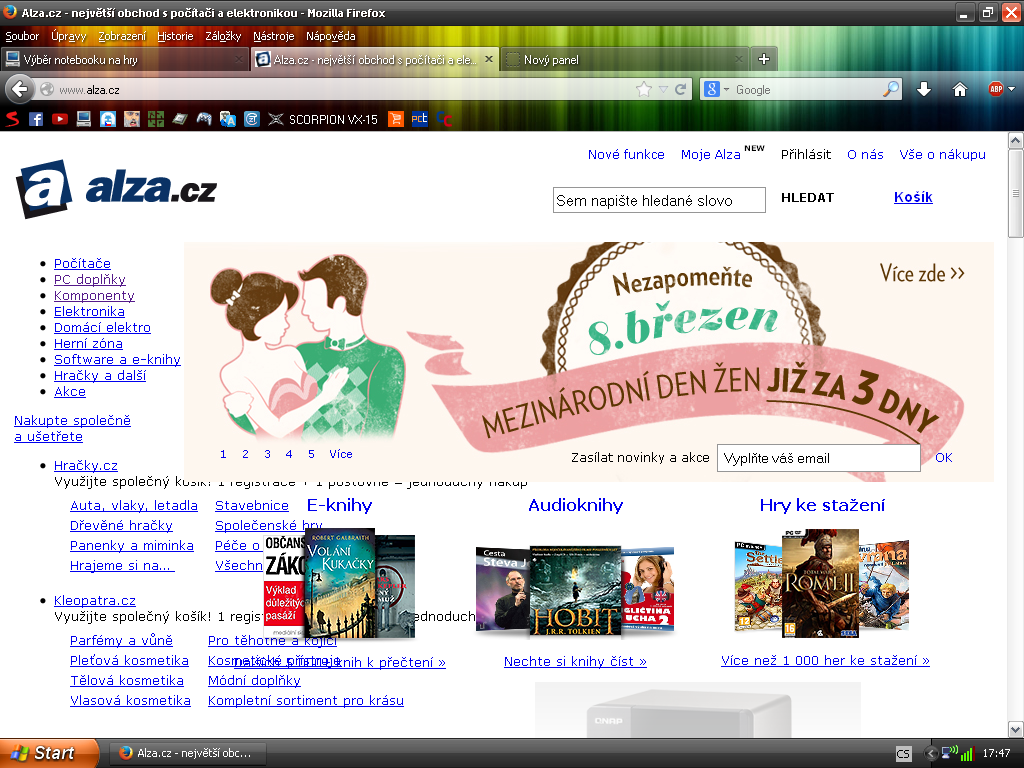The image size is (1024, 768).
Task: Click the Vyplňte váš email field
Action: (819, 458)
